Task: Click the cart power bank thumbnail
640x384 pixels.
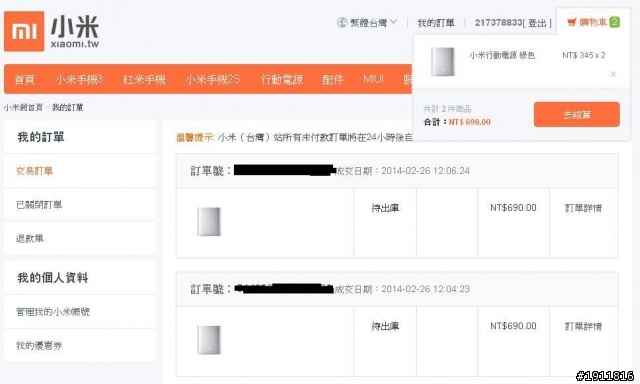Action: [443, 62]
